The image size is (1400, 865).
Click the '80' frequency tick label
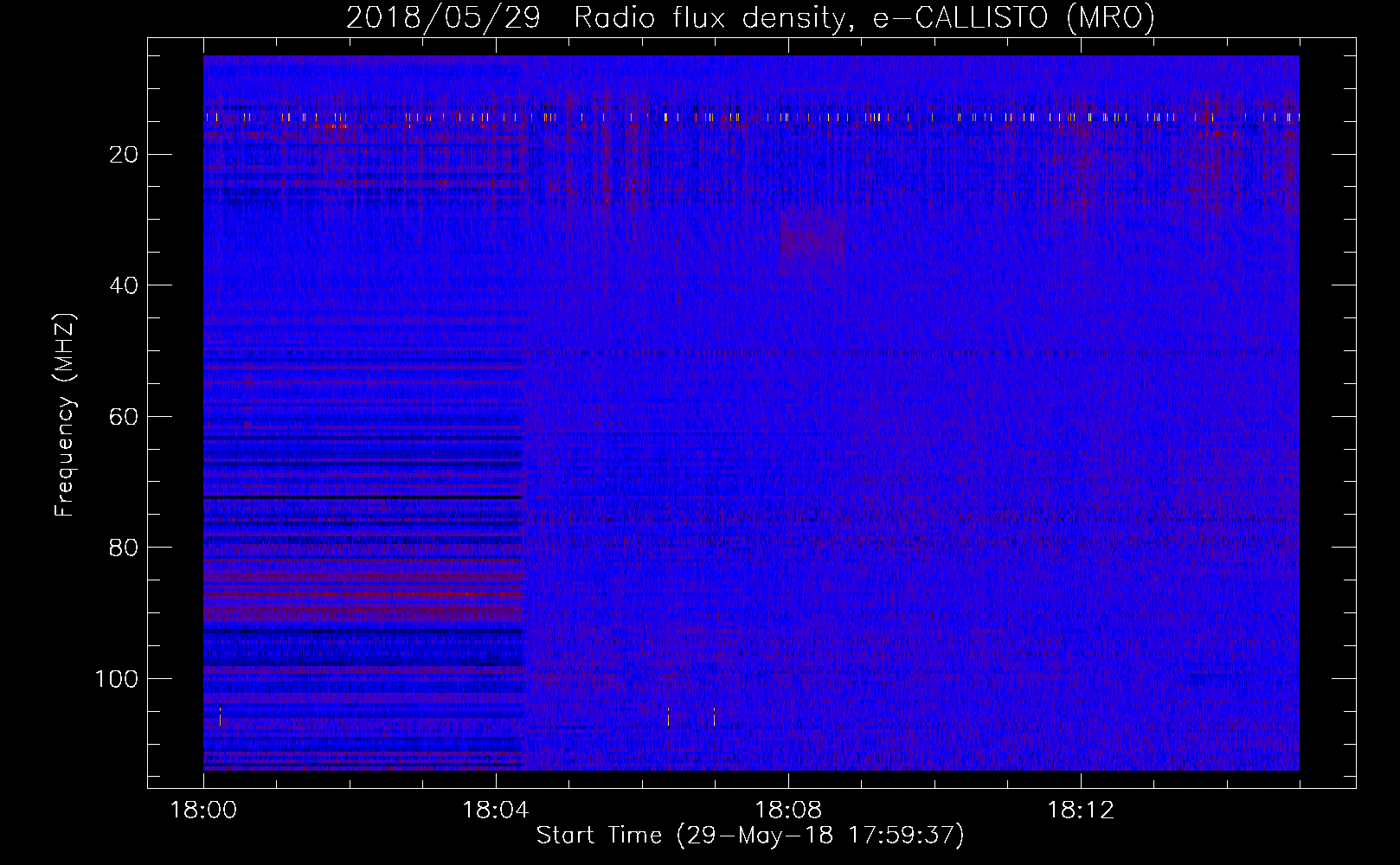tap(124, 548)
